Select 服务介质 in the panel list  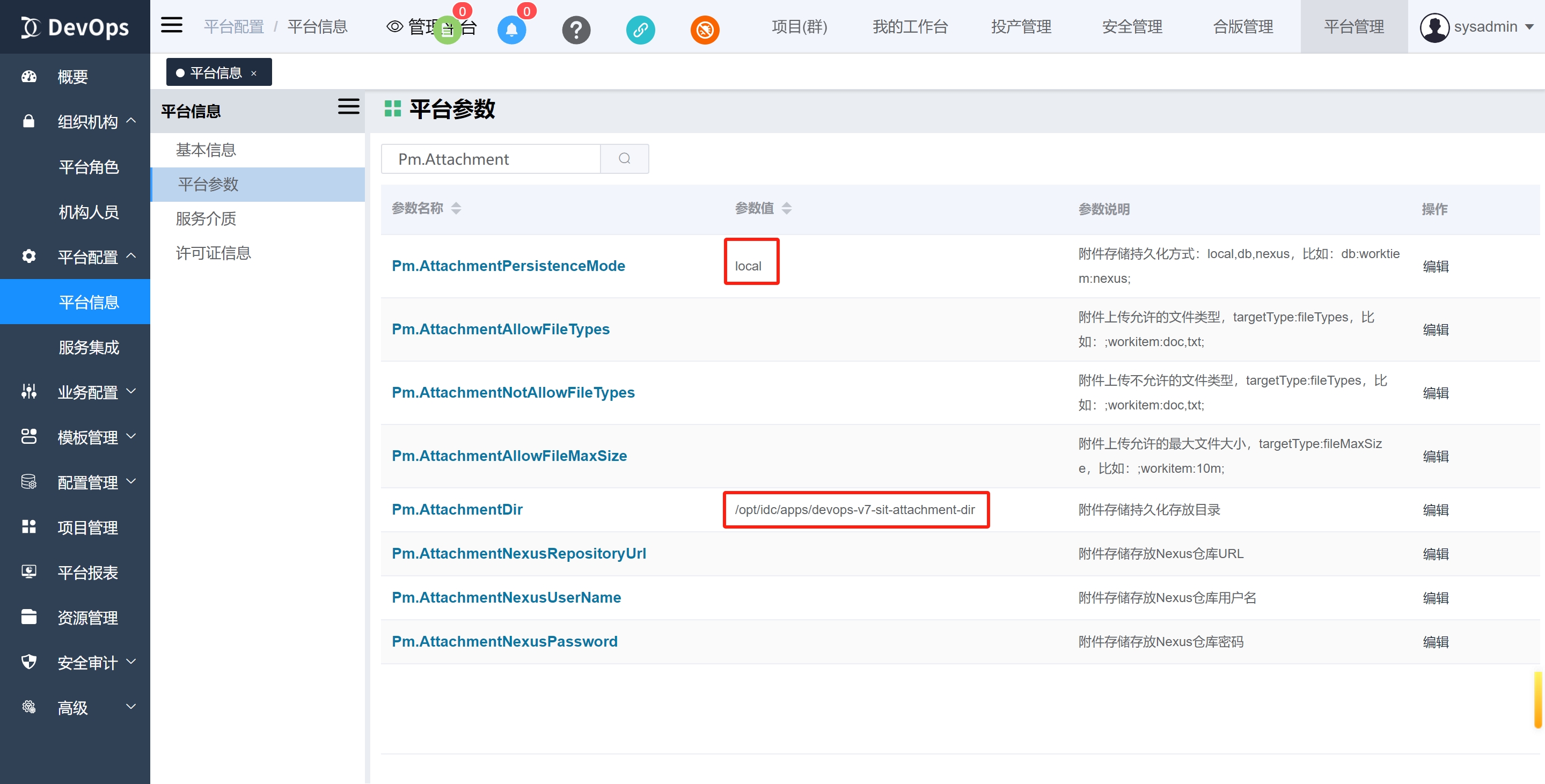tap(206, 218)
